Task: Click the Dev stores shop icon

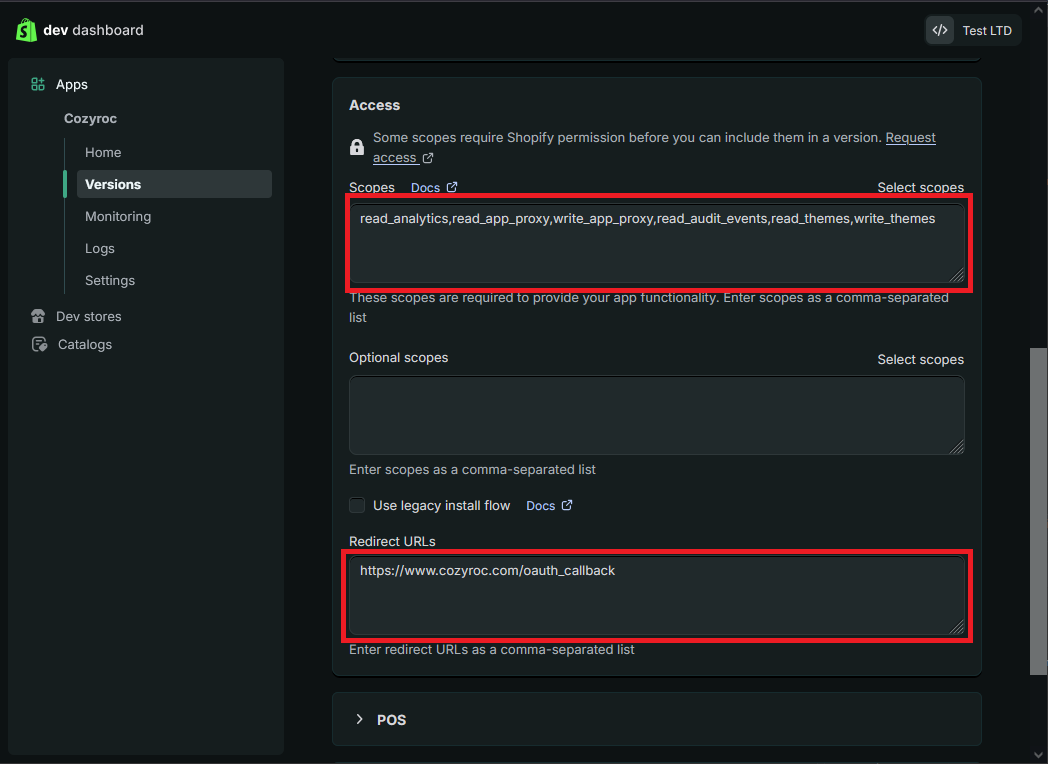Action: coord(38,317)
